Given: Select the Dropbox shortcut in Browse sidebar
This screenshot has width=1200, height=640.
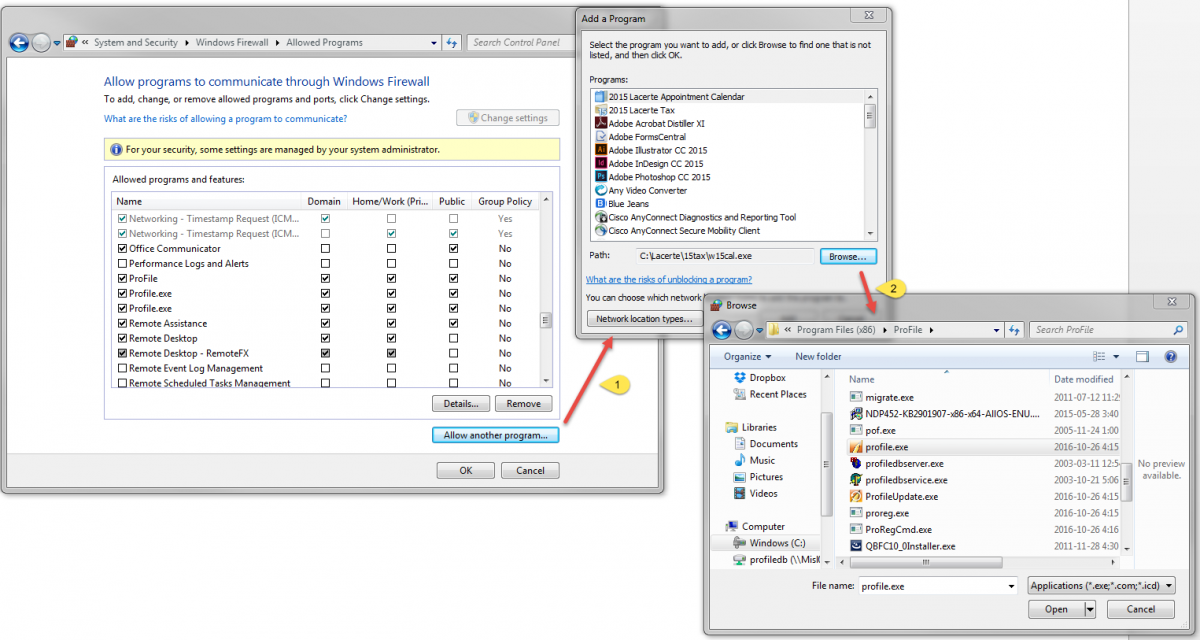Looking at the screenshot, I should click(766, 378).
